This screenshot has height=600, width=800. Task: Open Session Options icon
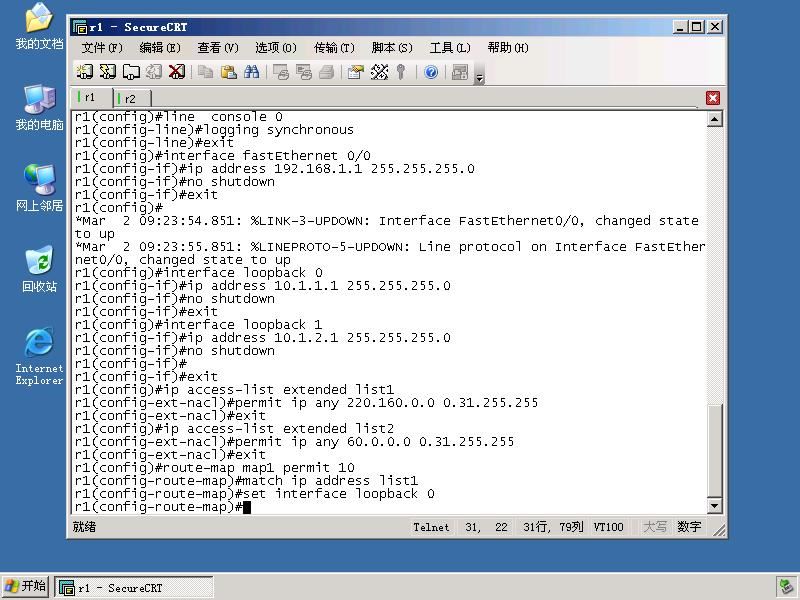click(355, 72)
